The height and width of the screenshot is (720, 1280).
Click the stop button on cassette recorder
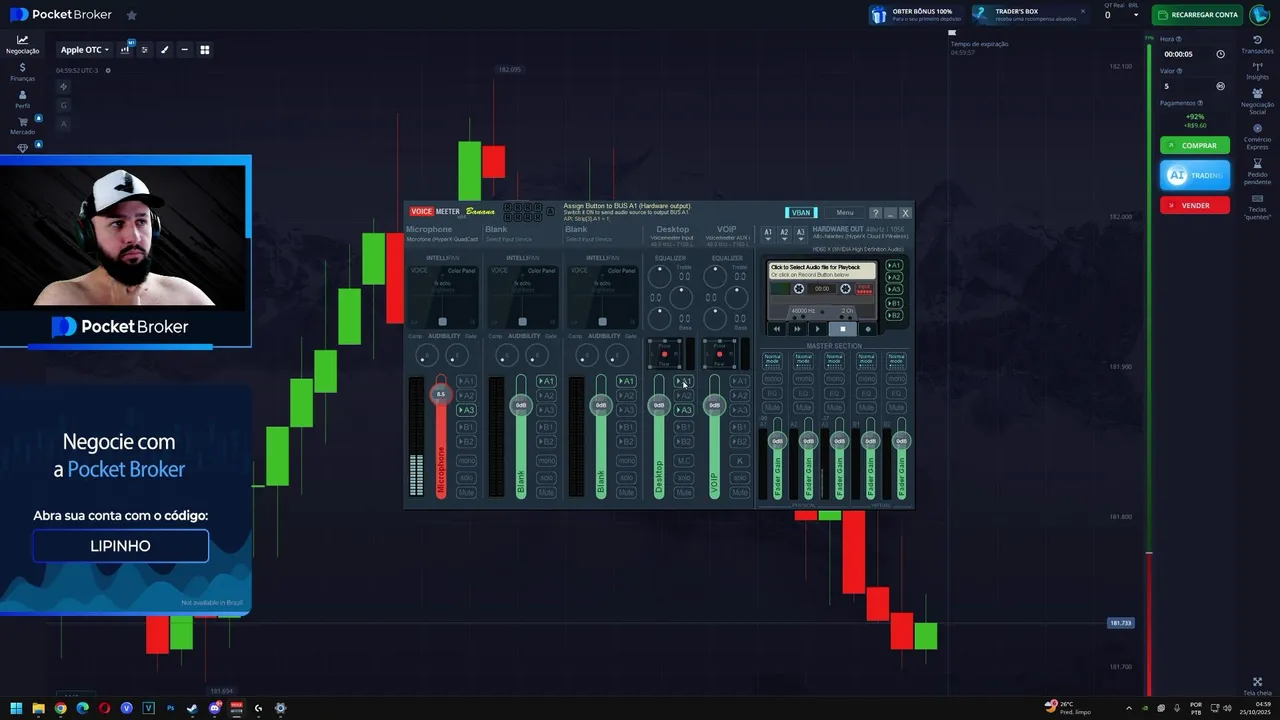pyautogui.click(x=842, y=328)
